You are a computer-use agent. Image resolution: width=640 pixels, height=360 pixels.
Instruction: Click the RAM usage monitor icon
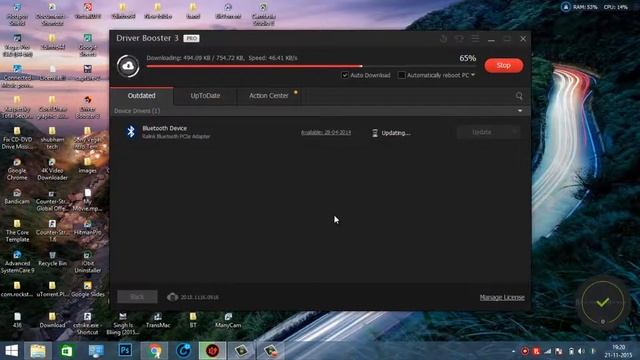(565, 7)
